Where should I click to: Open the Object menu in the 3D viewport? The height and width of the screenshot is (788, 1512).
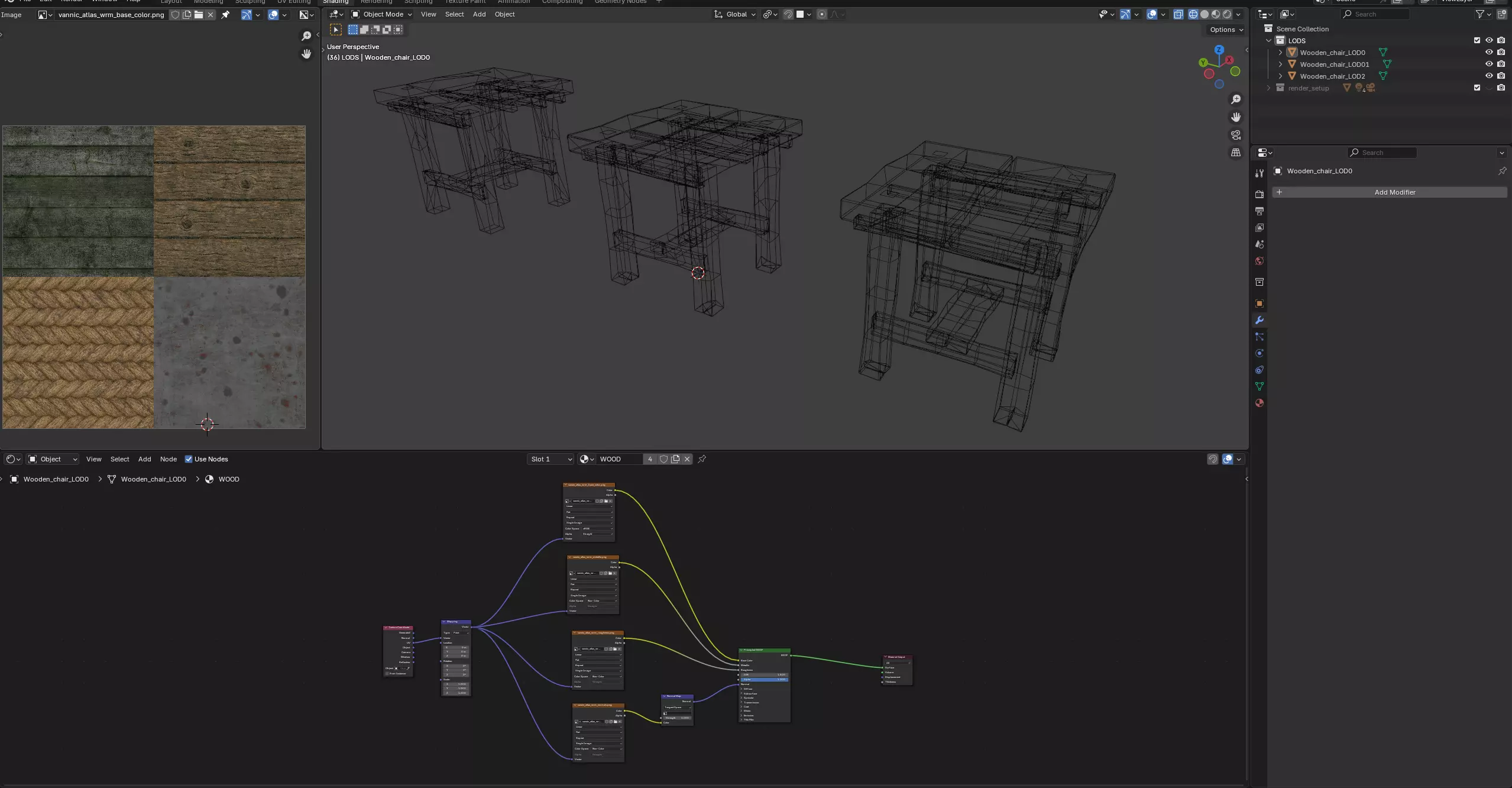[x=504, y=14]
